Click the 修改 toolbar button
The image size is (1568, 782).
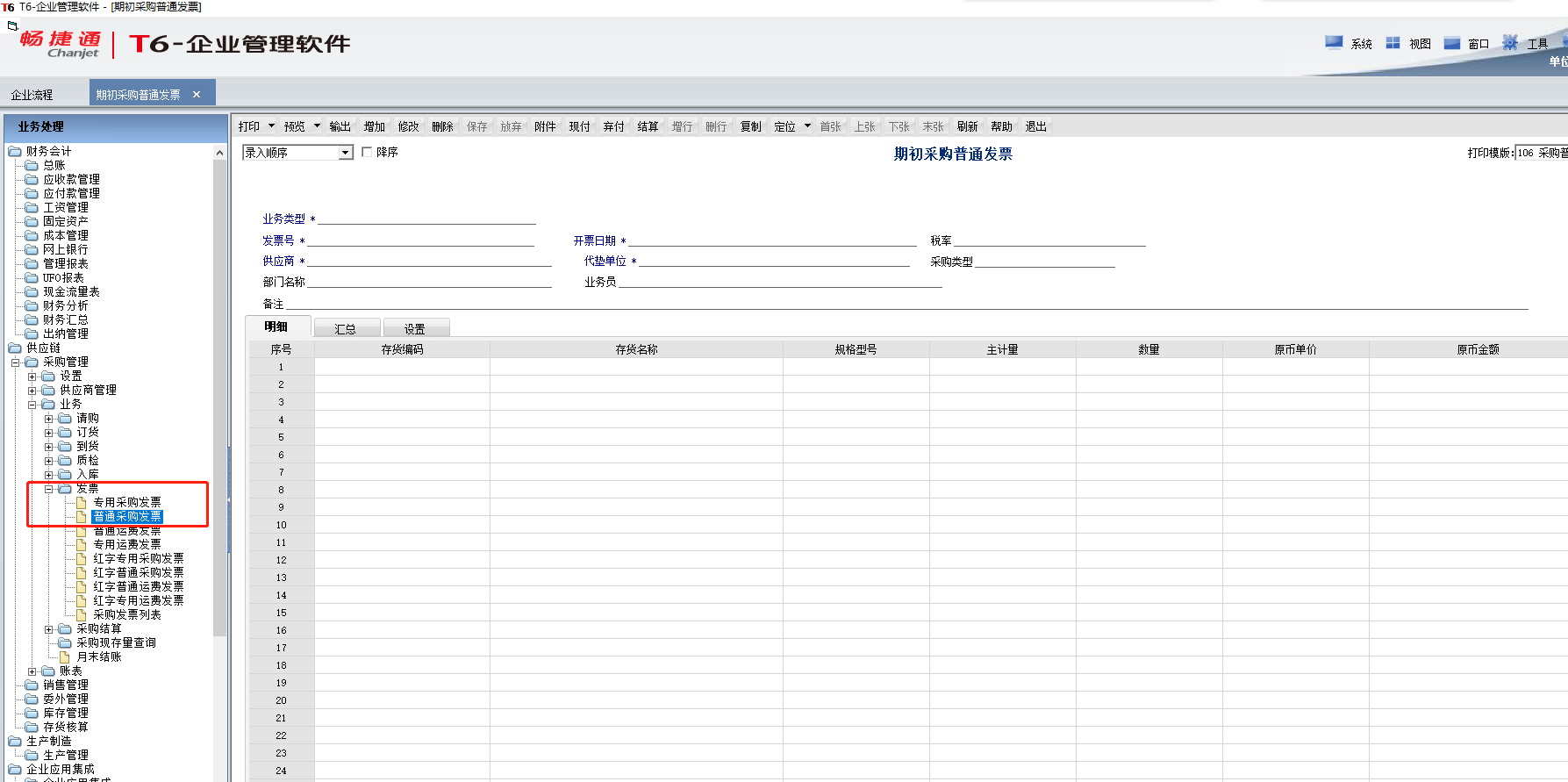[409, 126]
